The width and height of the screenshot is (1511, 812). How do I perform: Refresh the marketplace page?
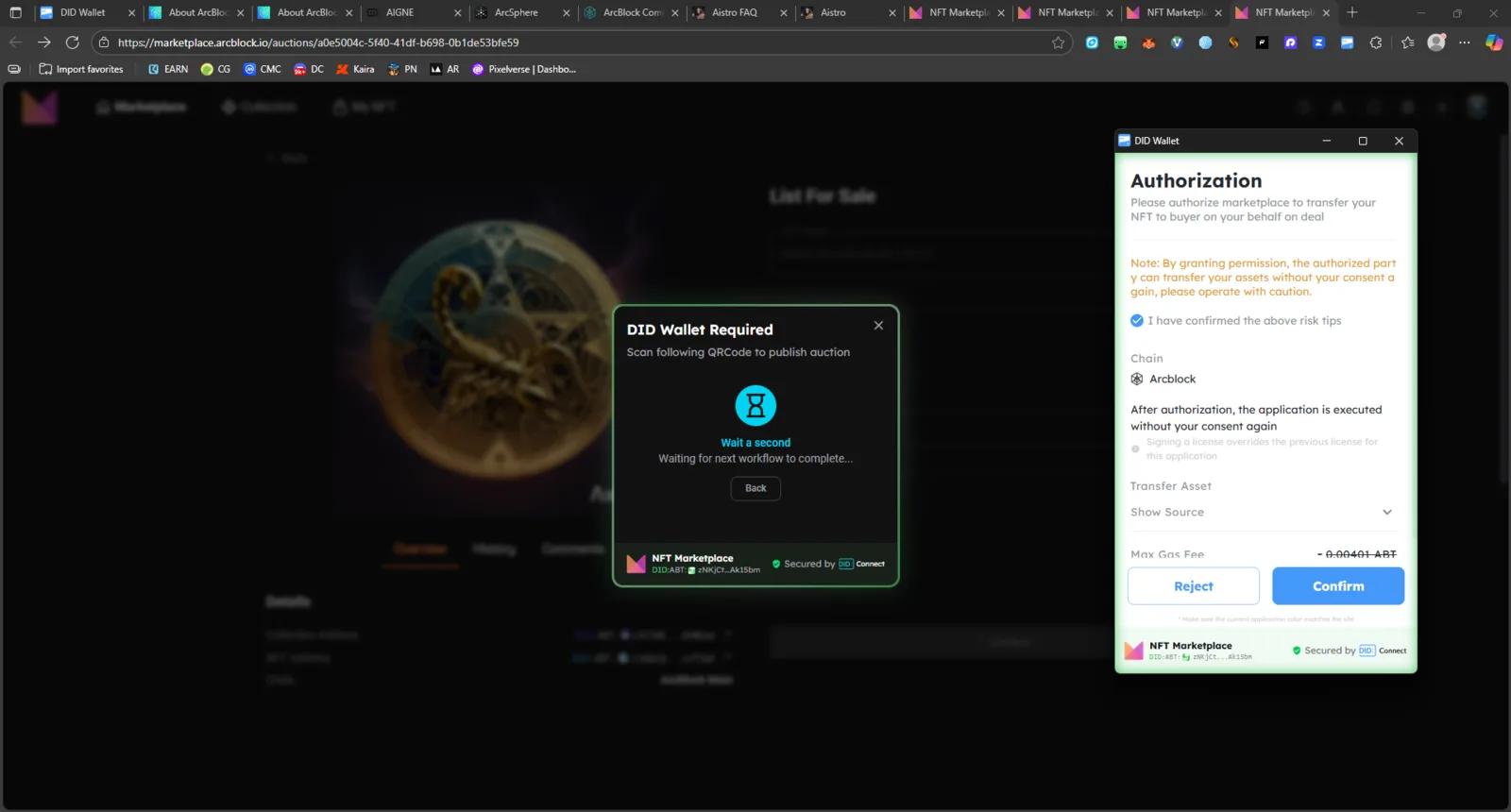pos(72,42)
